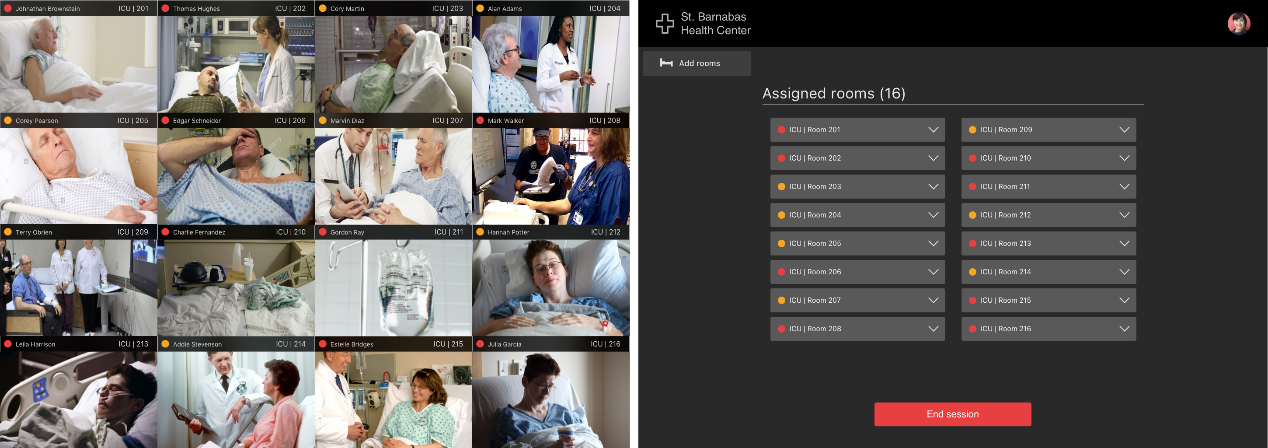Click the orange status dot for Room 203

(x=782, y=187)
